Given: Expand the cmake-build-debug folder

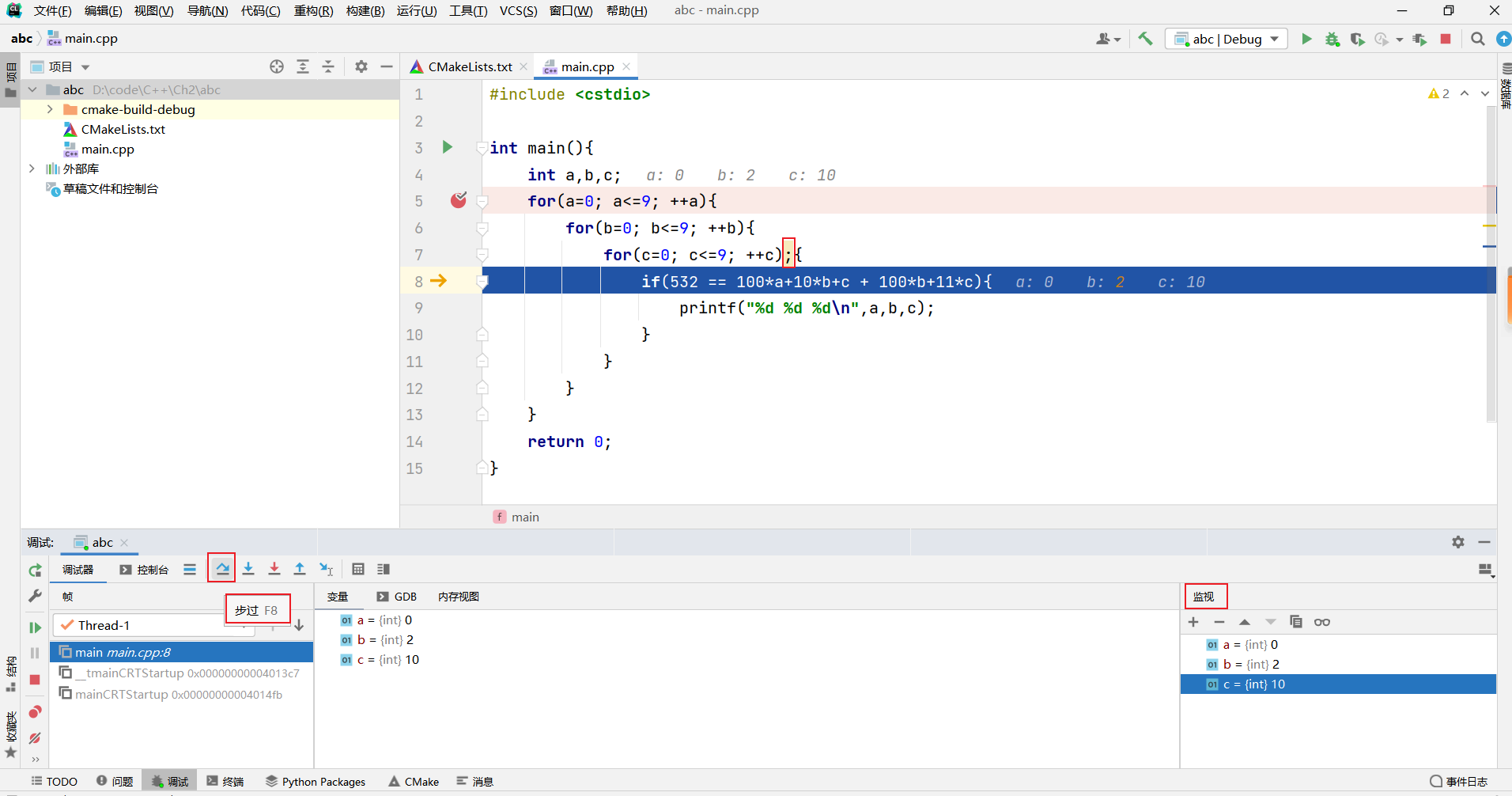Looking at the screenshot, I should [50, 109].
